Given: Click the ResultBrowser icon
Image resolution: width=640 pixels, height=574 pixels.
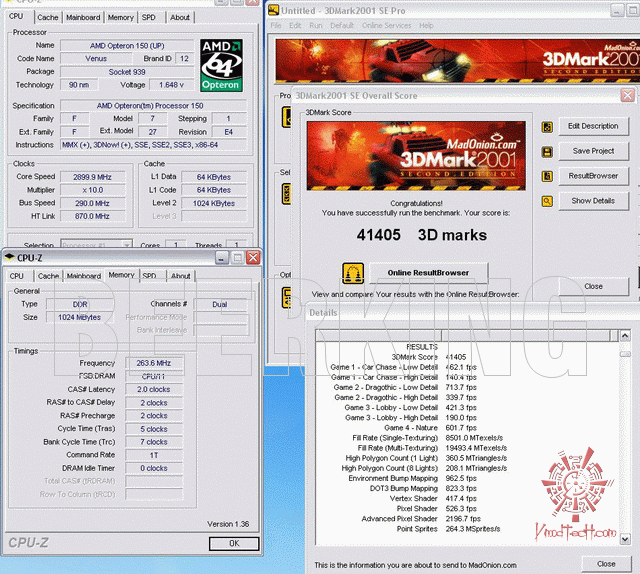Looking at the screenshot, I should 547,176.
